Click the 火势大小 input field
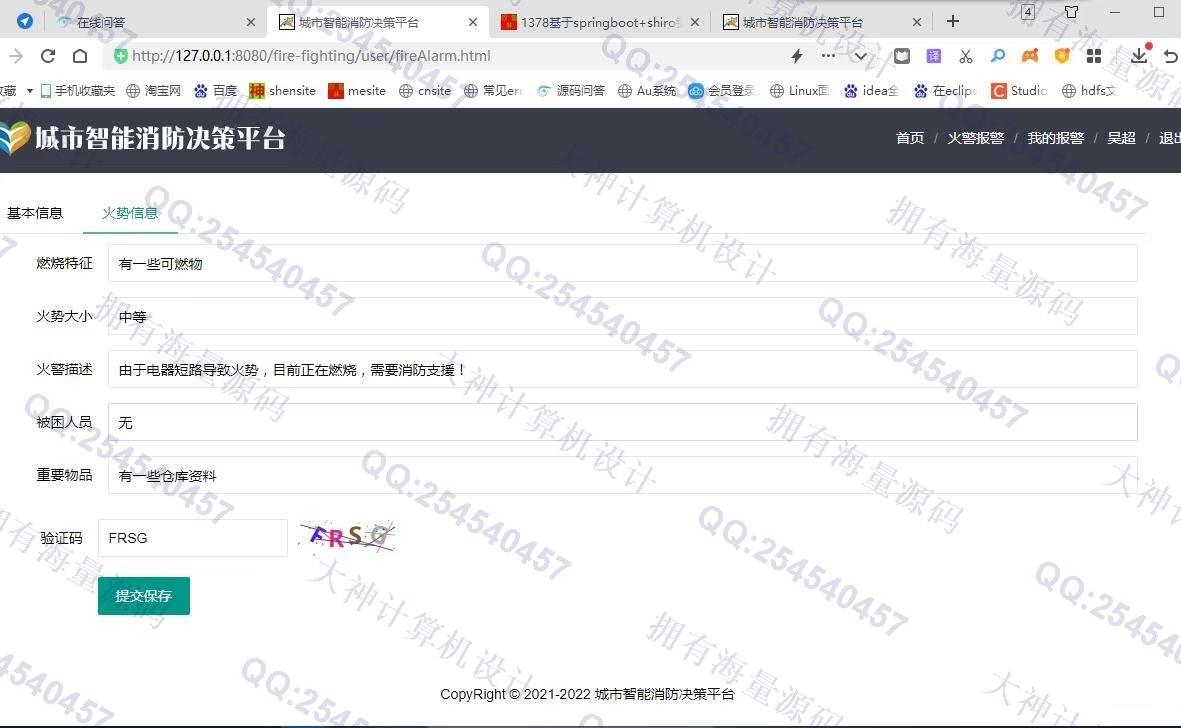This screenshot has width=1181, height=728. [622, 316]
